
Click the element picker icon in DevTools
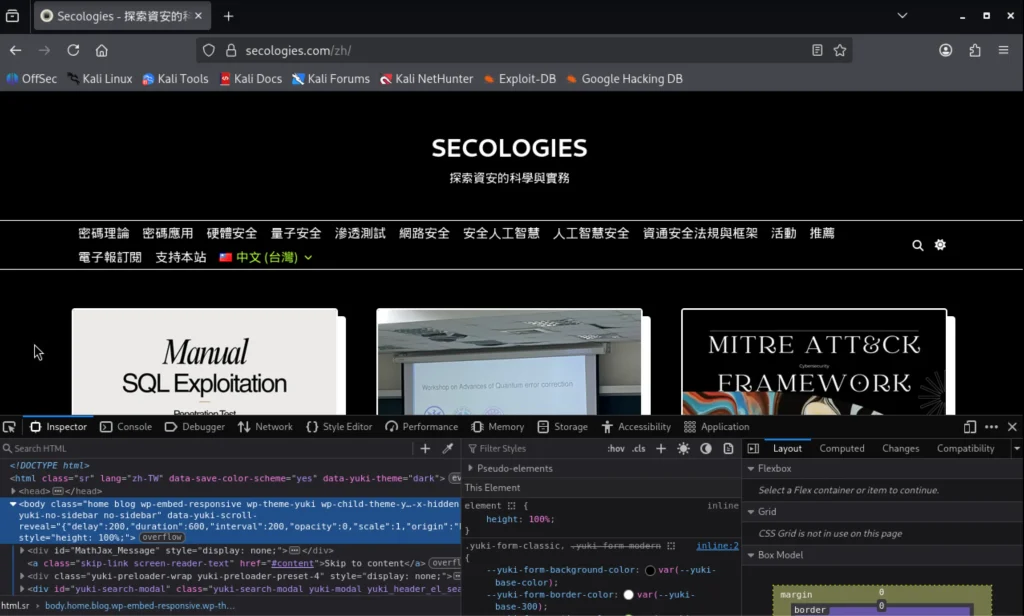click(9, 427)
